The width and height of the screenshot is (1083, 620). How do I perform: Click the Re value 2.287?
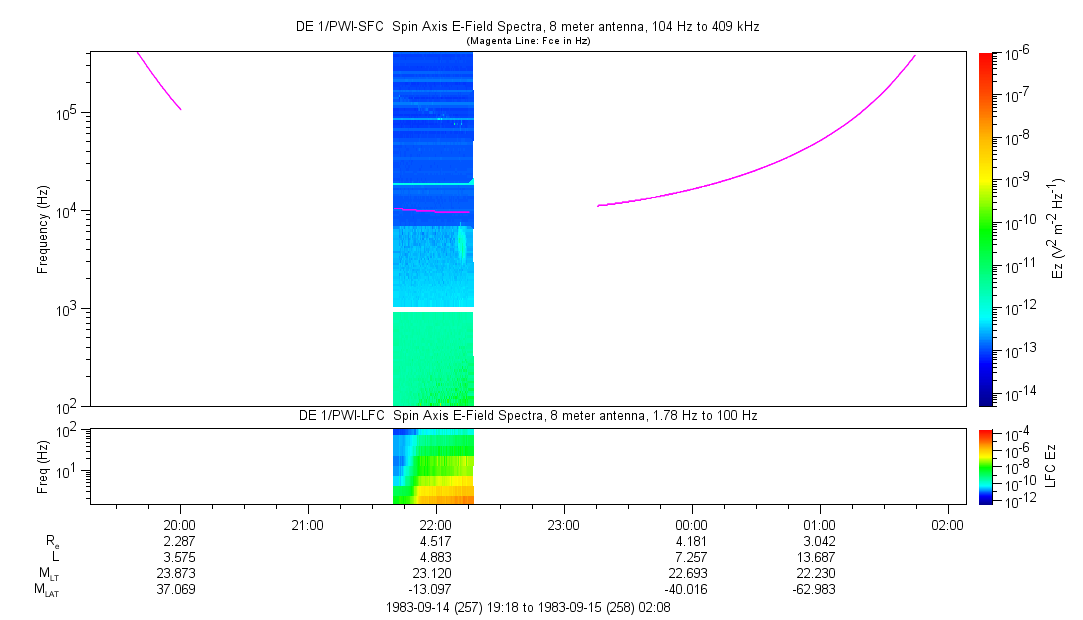pos(180,541)
